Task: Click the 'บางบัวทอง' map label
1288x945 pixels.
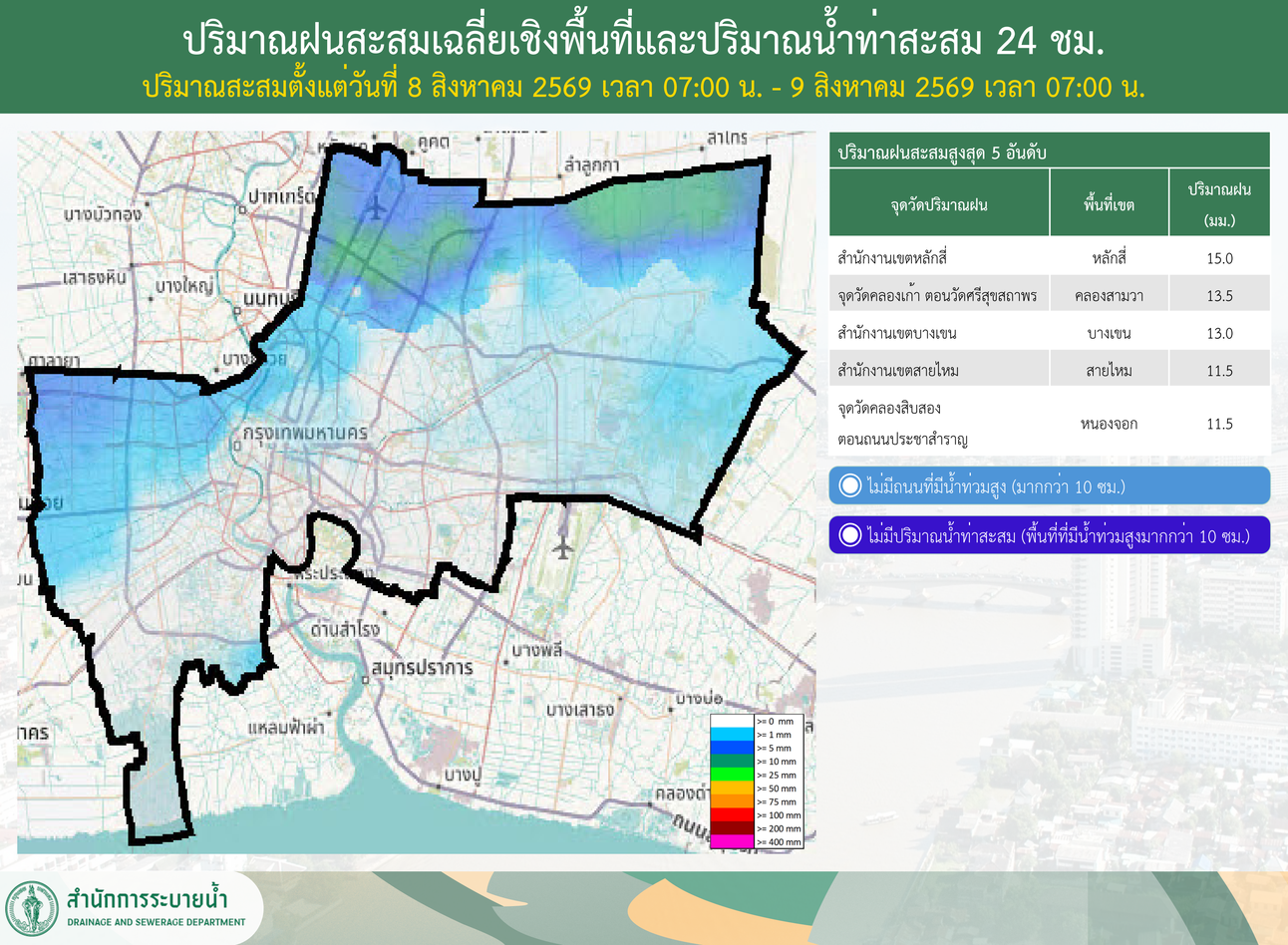Action: 102,213
